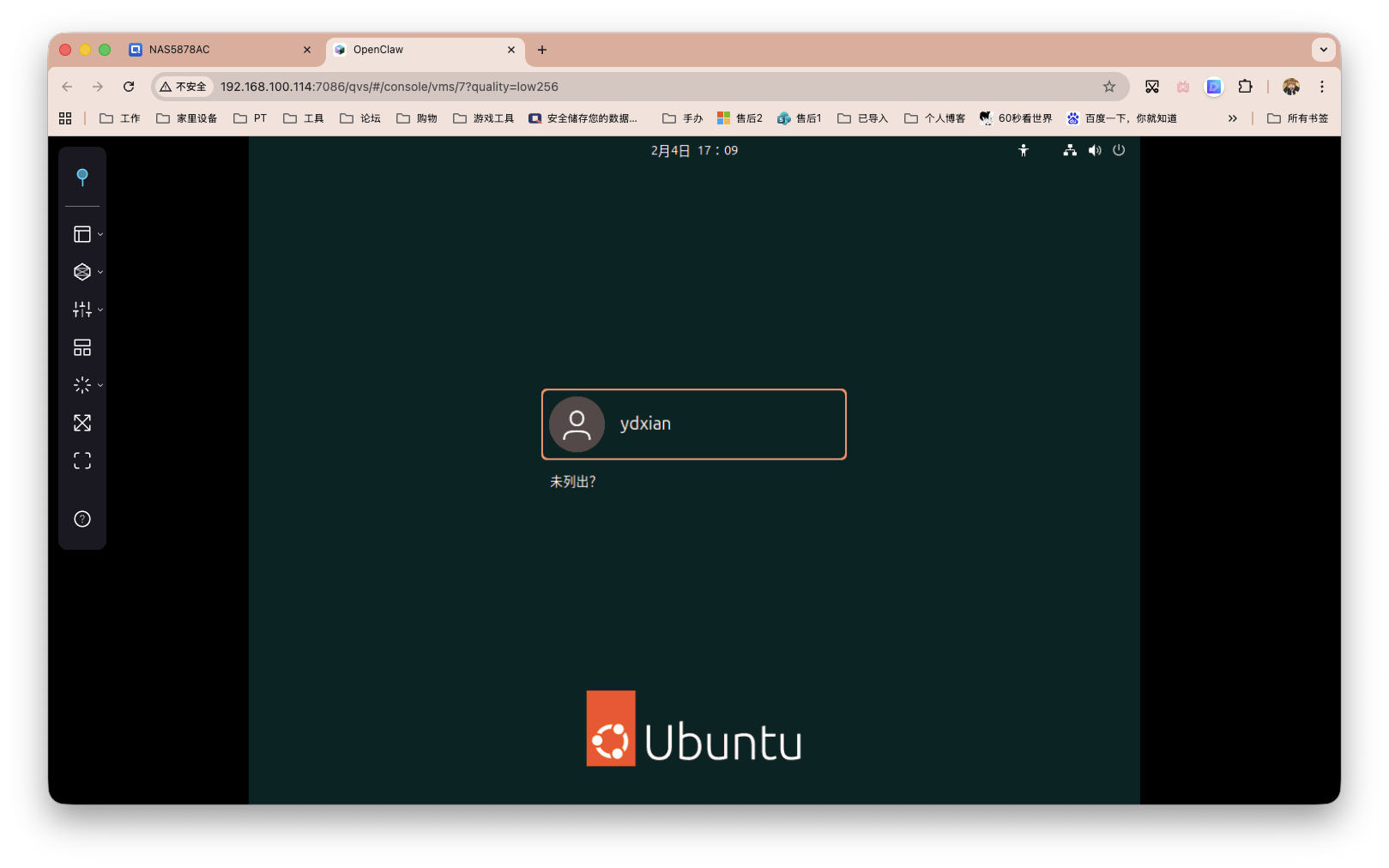Viewport: 1389px width, 868px height.
Task: Open the layout panel dropdown in sidebar
Action: point(87,234)
